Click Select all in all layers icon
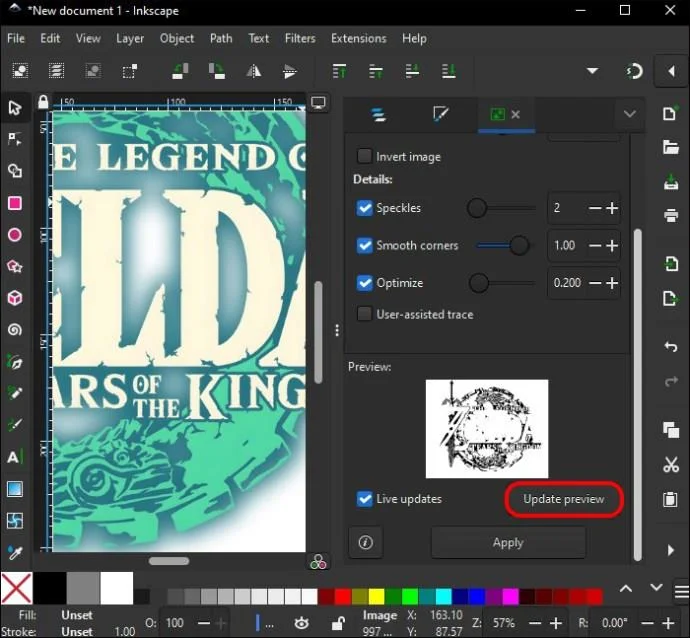 [56, 71]
